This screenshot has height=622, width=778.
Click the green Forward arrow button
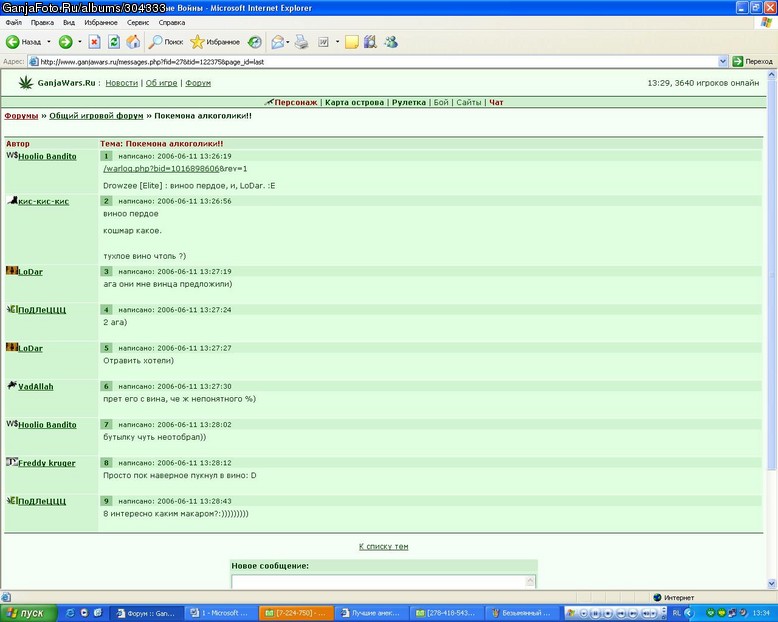click(x=65, y=42)
